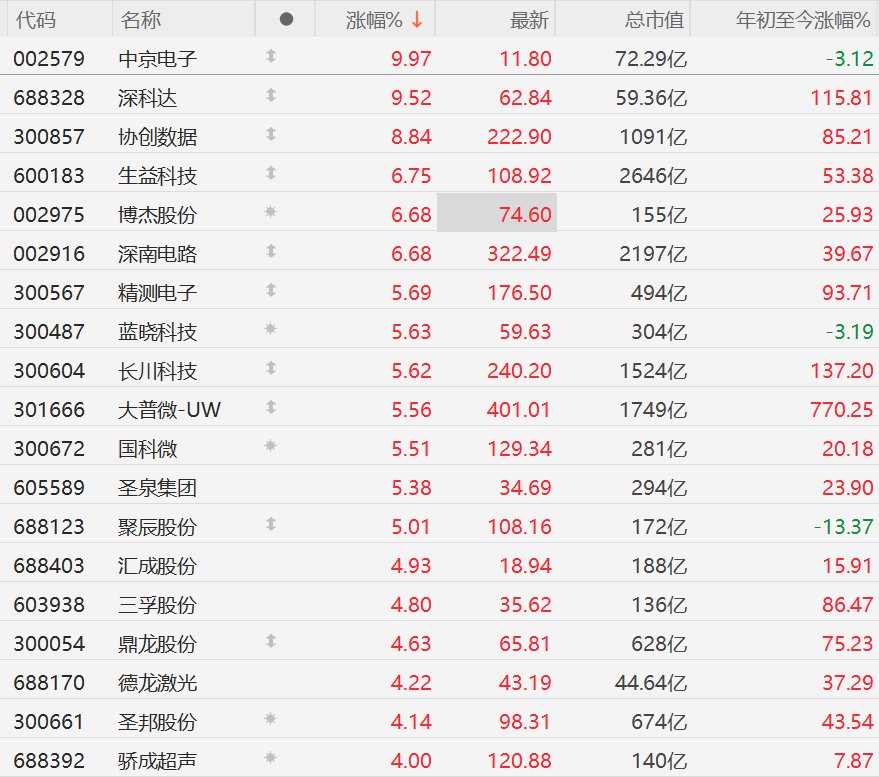Click the star icon for 国科微

tap(271, 446)
